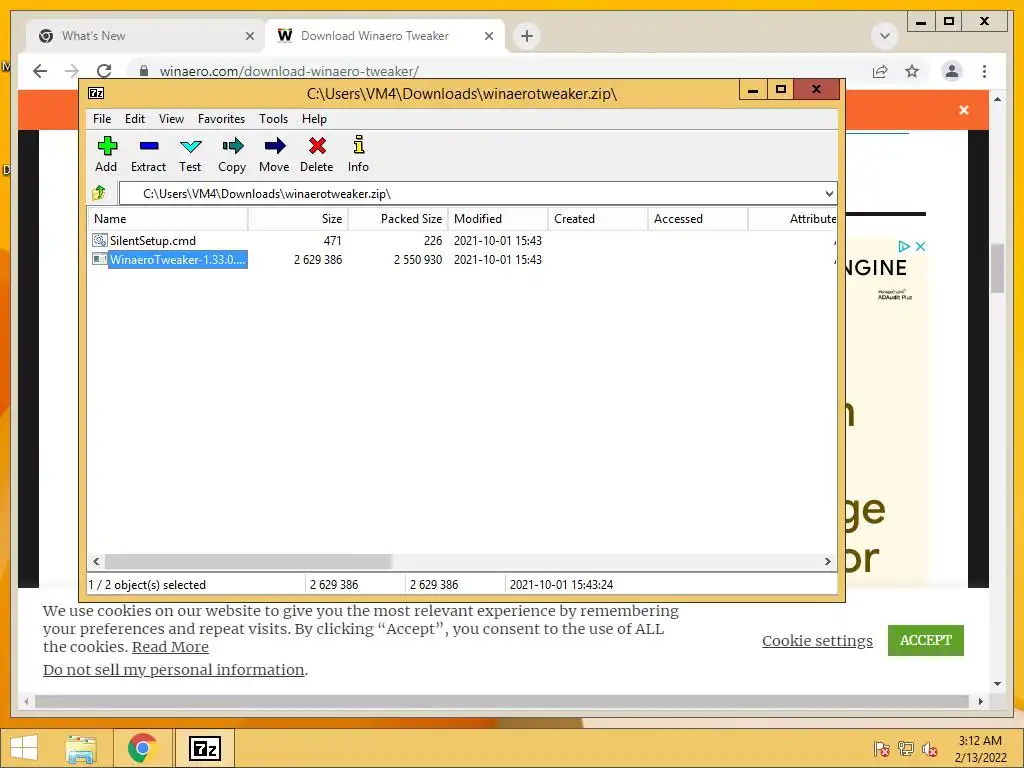Click the taskbar clock showing 3:12 AM

click(x=980, y=748)
